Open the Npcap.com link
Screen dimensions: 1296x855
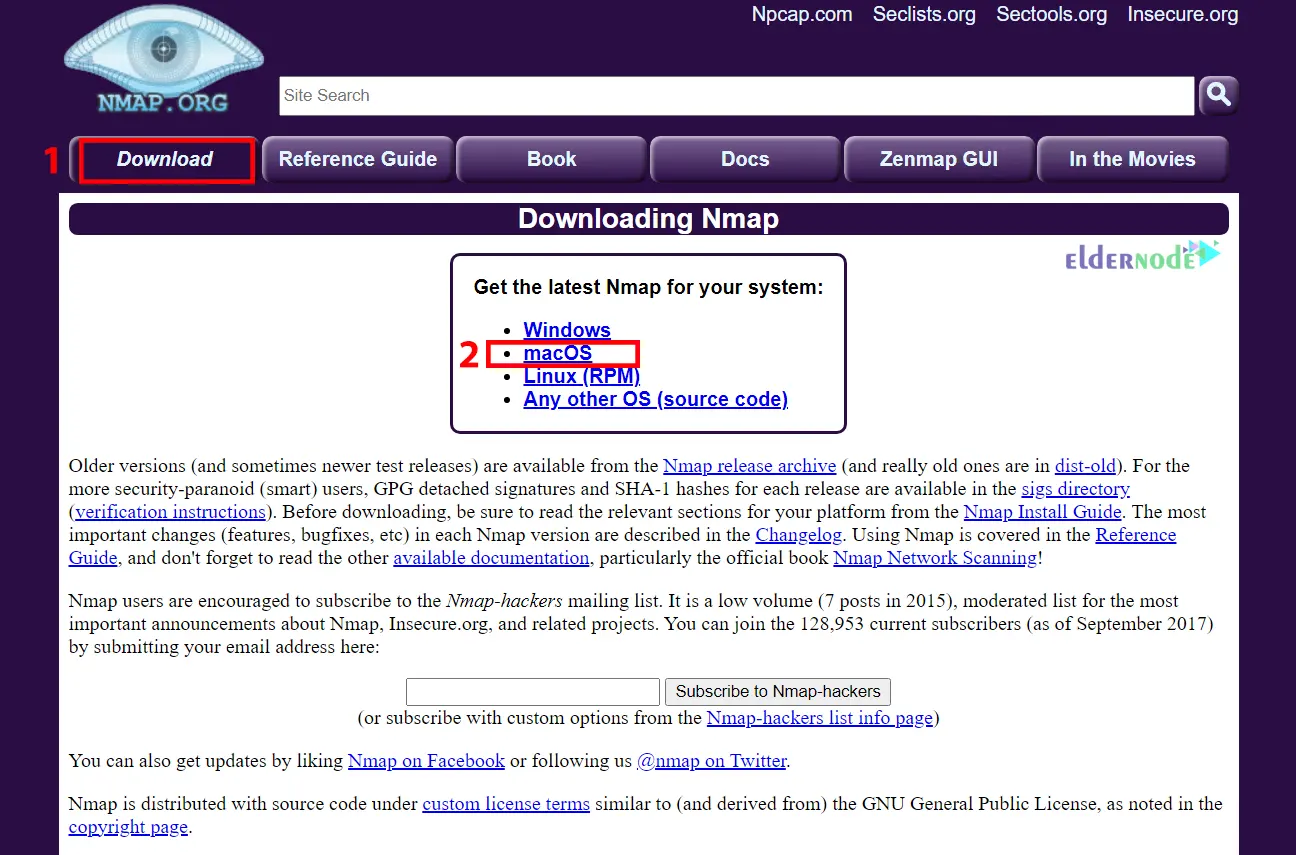coord(802,14)
